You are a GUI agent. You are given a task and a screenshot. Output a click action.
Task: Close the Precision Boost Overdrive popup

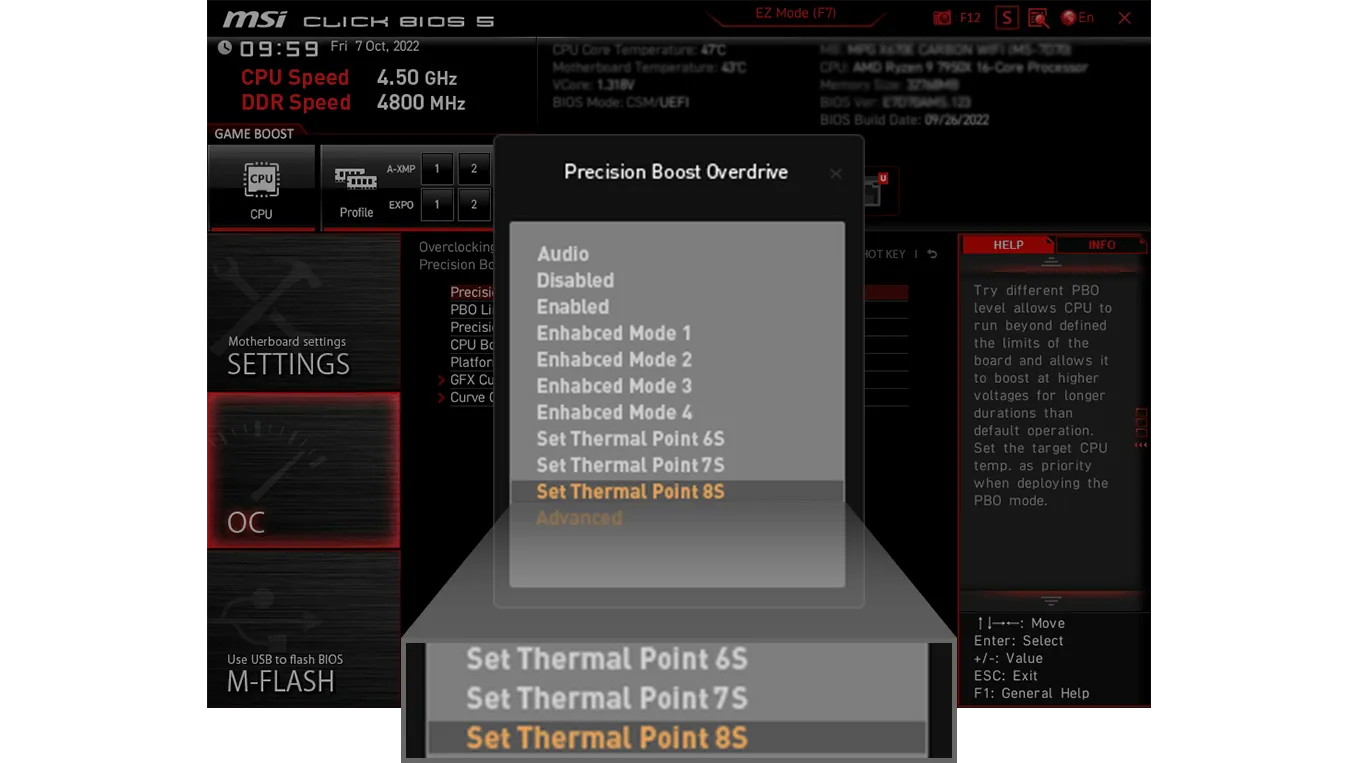[835, 173]
